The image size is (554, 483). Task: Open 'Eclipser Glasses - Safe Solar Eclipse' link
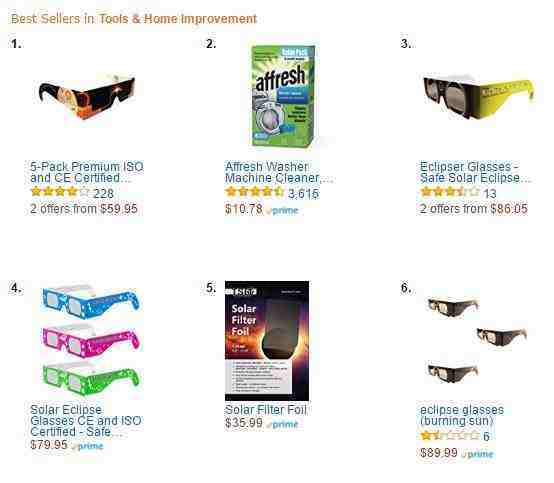pos(475,172)
